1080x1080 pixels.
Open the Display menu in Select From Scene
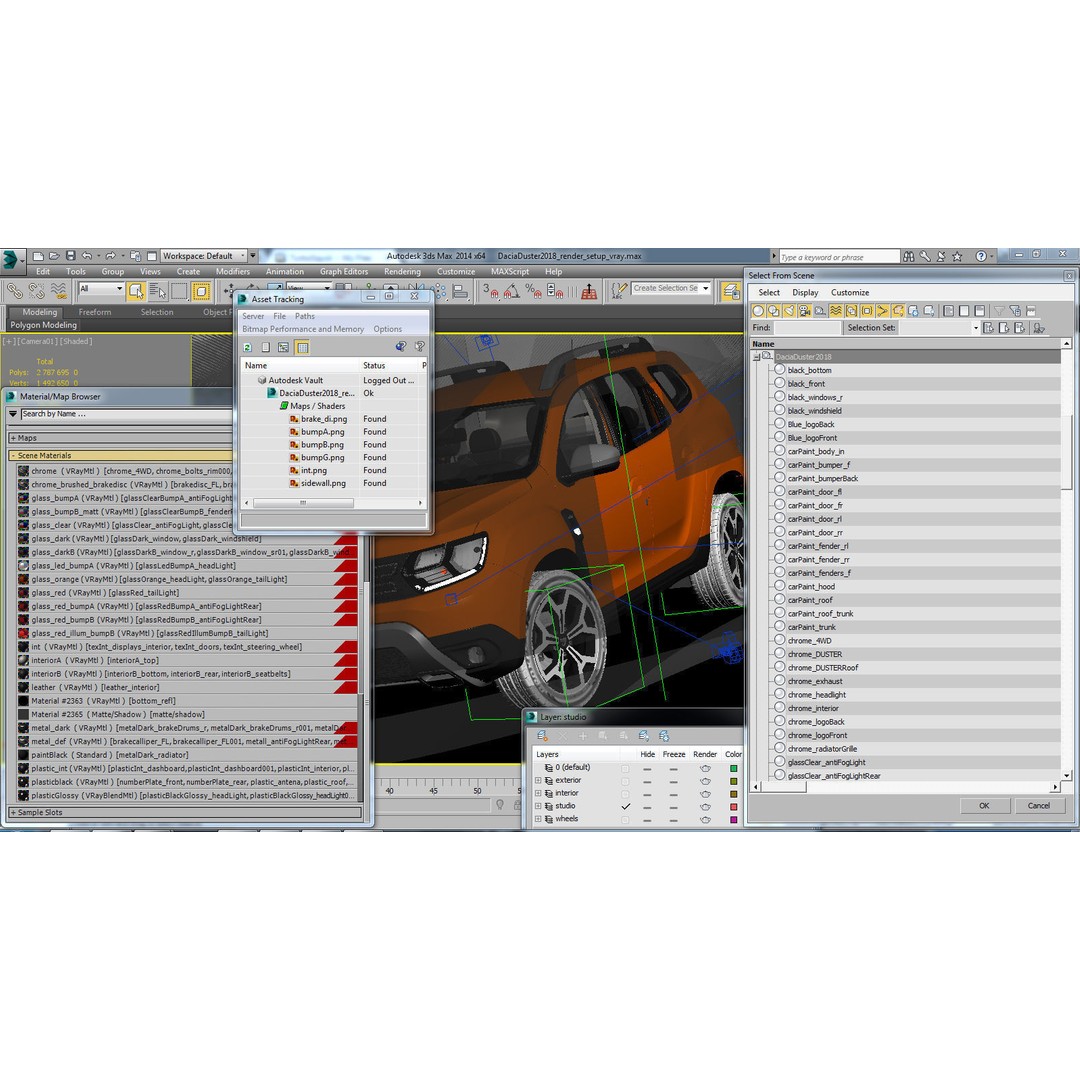(x=805, y=293)
